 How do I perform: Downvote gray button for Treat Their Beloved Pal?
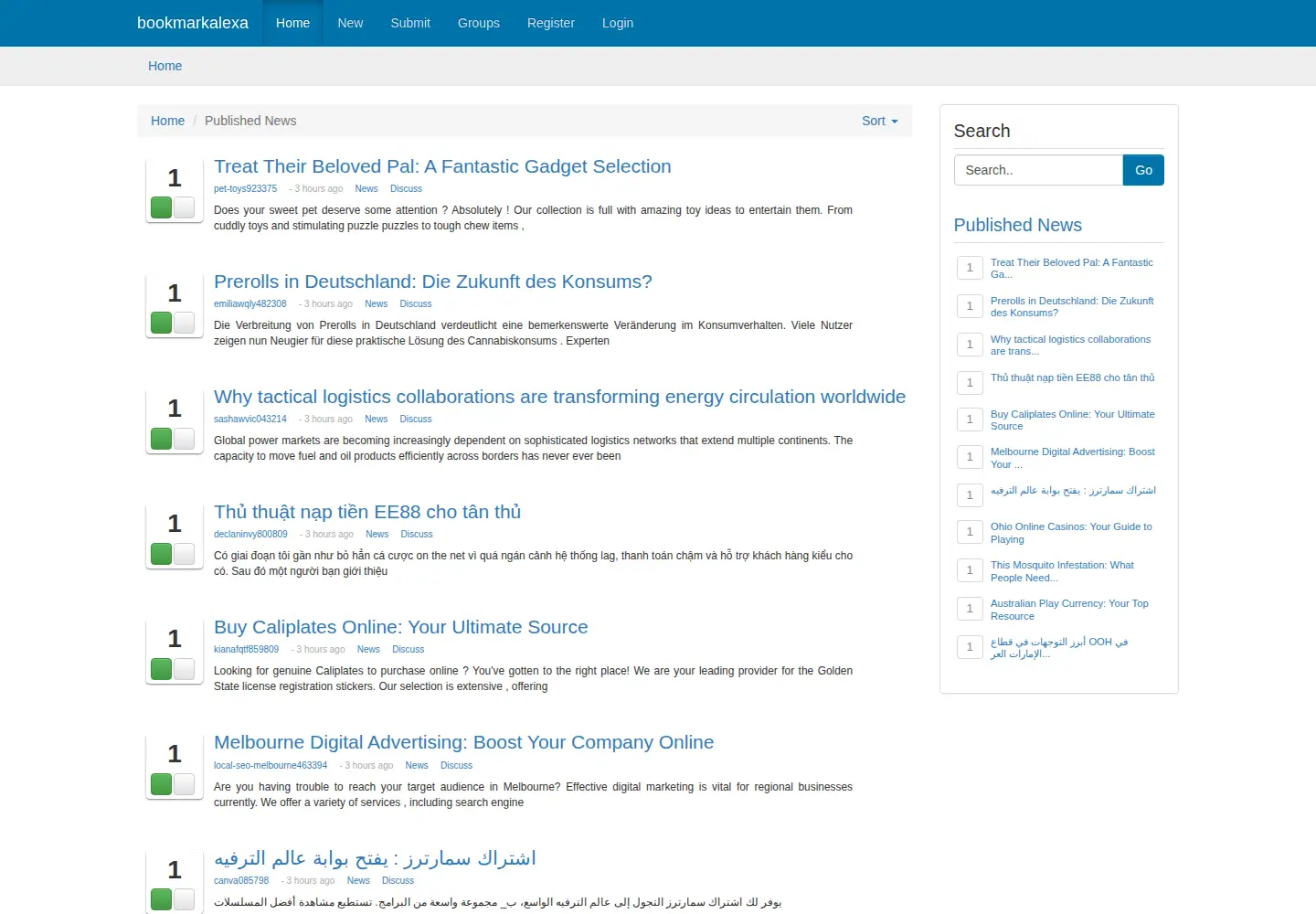pyautogui.click(x=184, y=207)
